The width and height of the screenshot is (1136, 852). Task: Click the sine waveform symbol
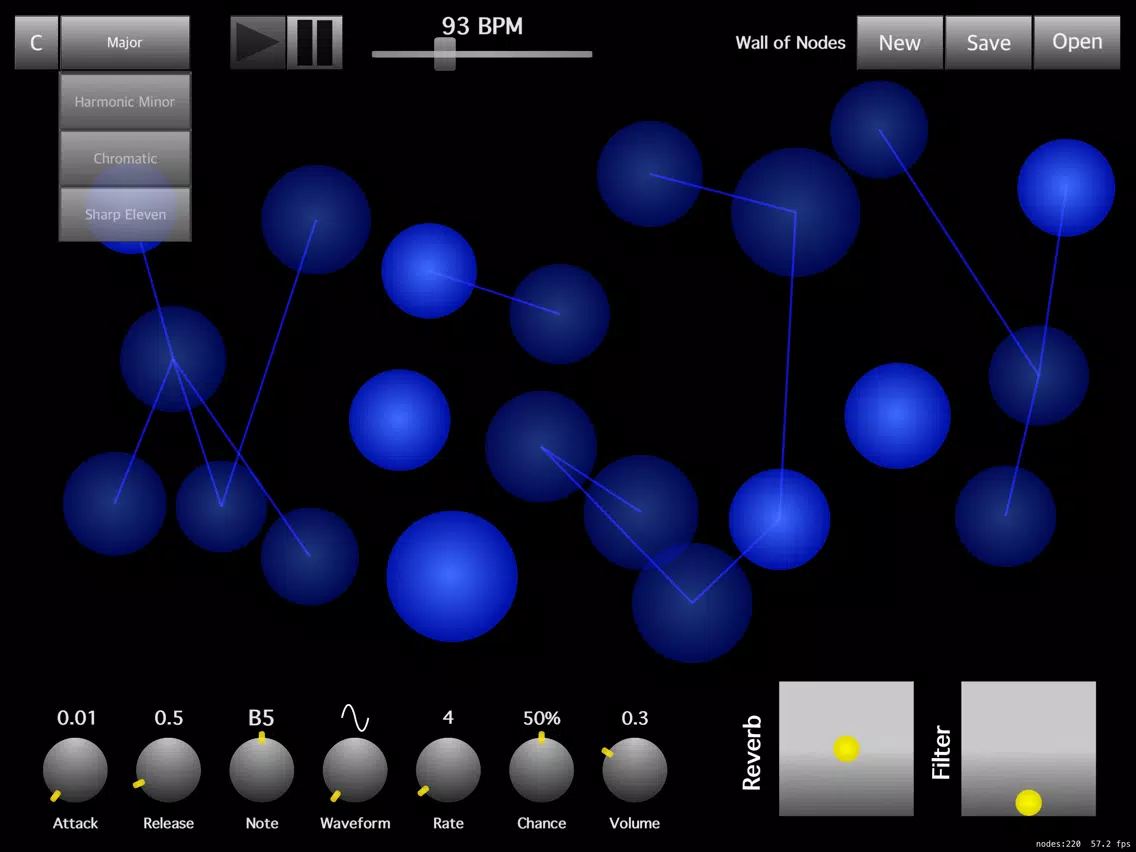[x=355, y=717]
